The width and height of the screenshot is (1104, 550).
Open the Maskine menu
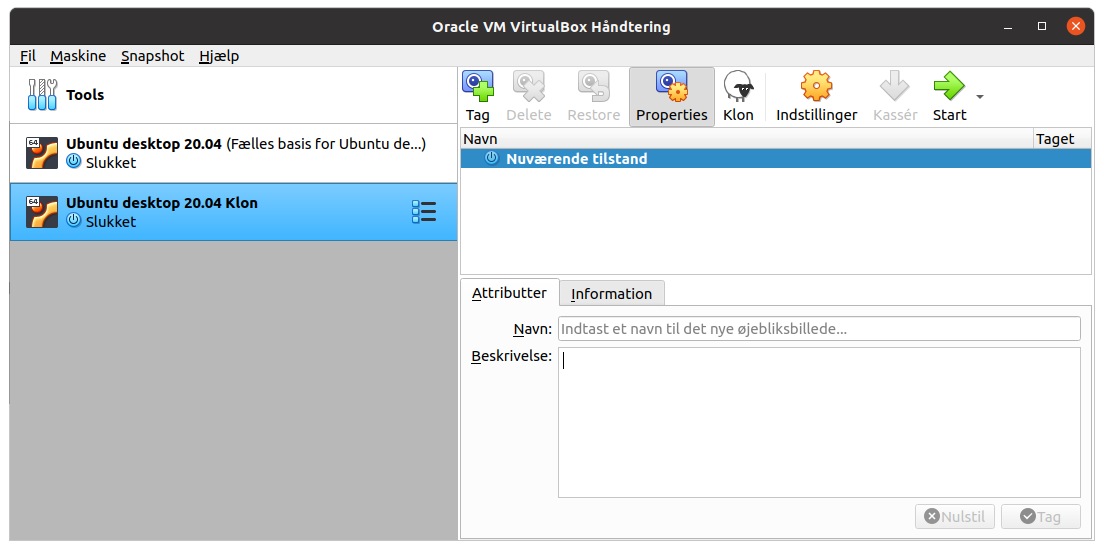(x=78, y=56)
